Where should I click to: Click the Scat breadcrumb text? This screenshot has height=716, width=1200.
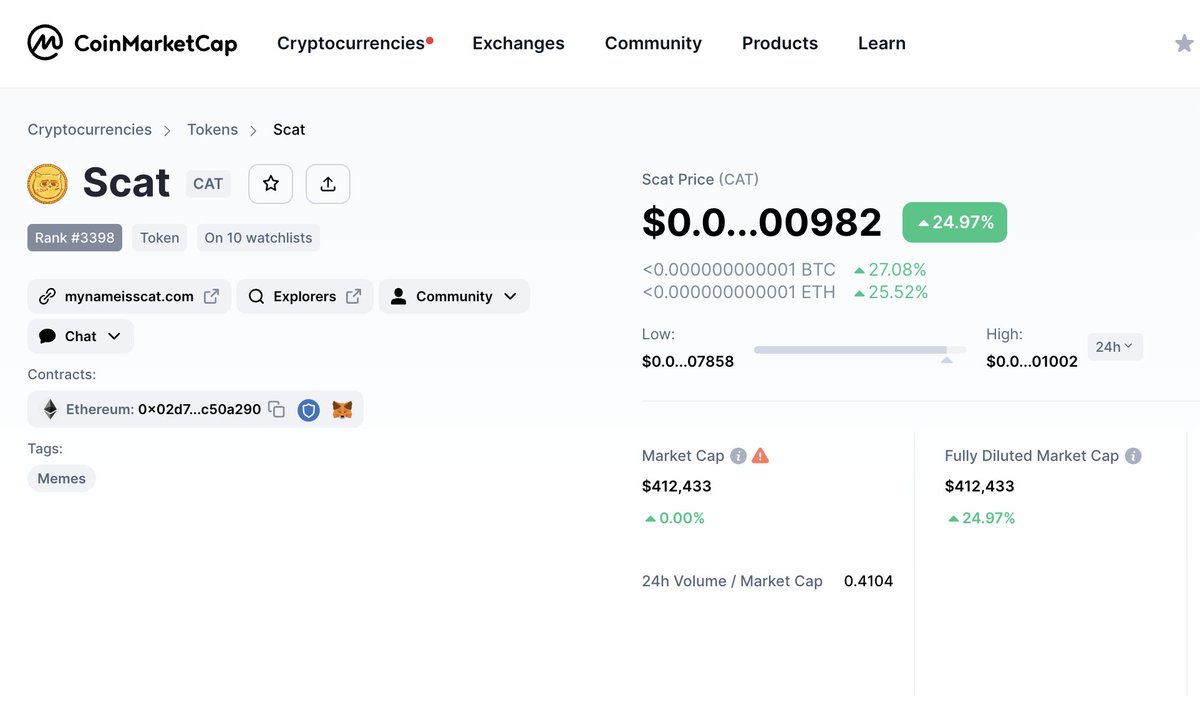tap(289, 129)
